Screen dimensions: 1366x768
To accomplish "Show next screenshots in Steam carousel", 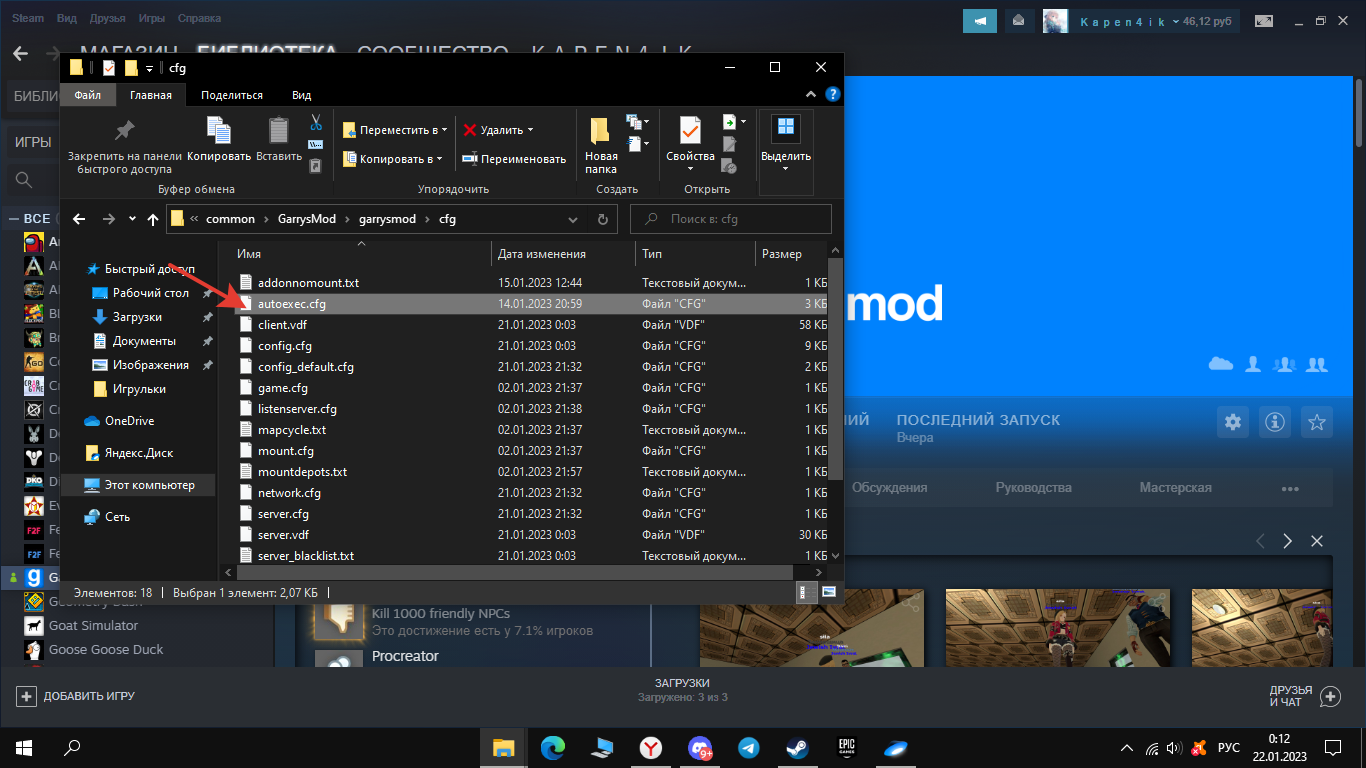I will [1288, 541].
